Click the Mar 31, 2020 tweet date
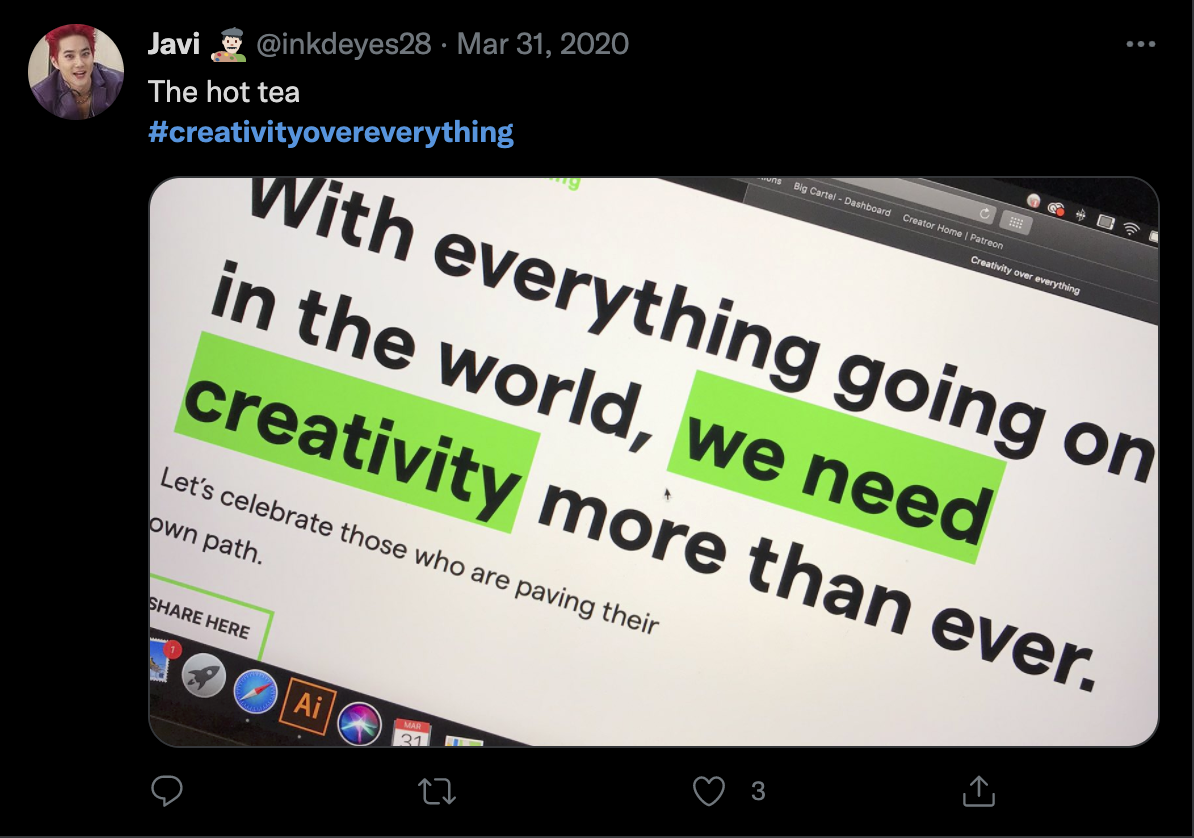This screenshot has width=1194, height=838. point(543,44)
